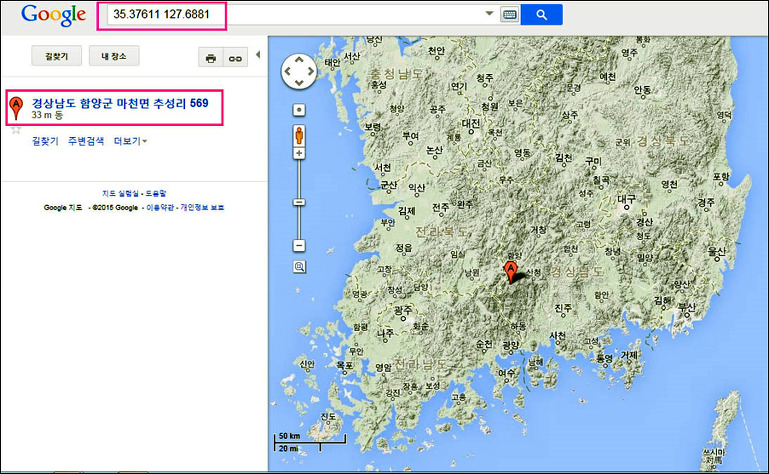Click the 경주 city label on map
This screenshot has width=769, height=474.
coord(706,202)
